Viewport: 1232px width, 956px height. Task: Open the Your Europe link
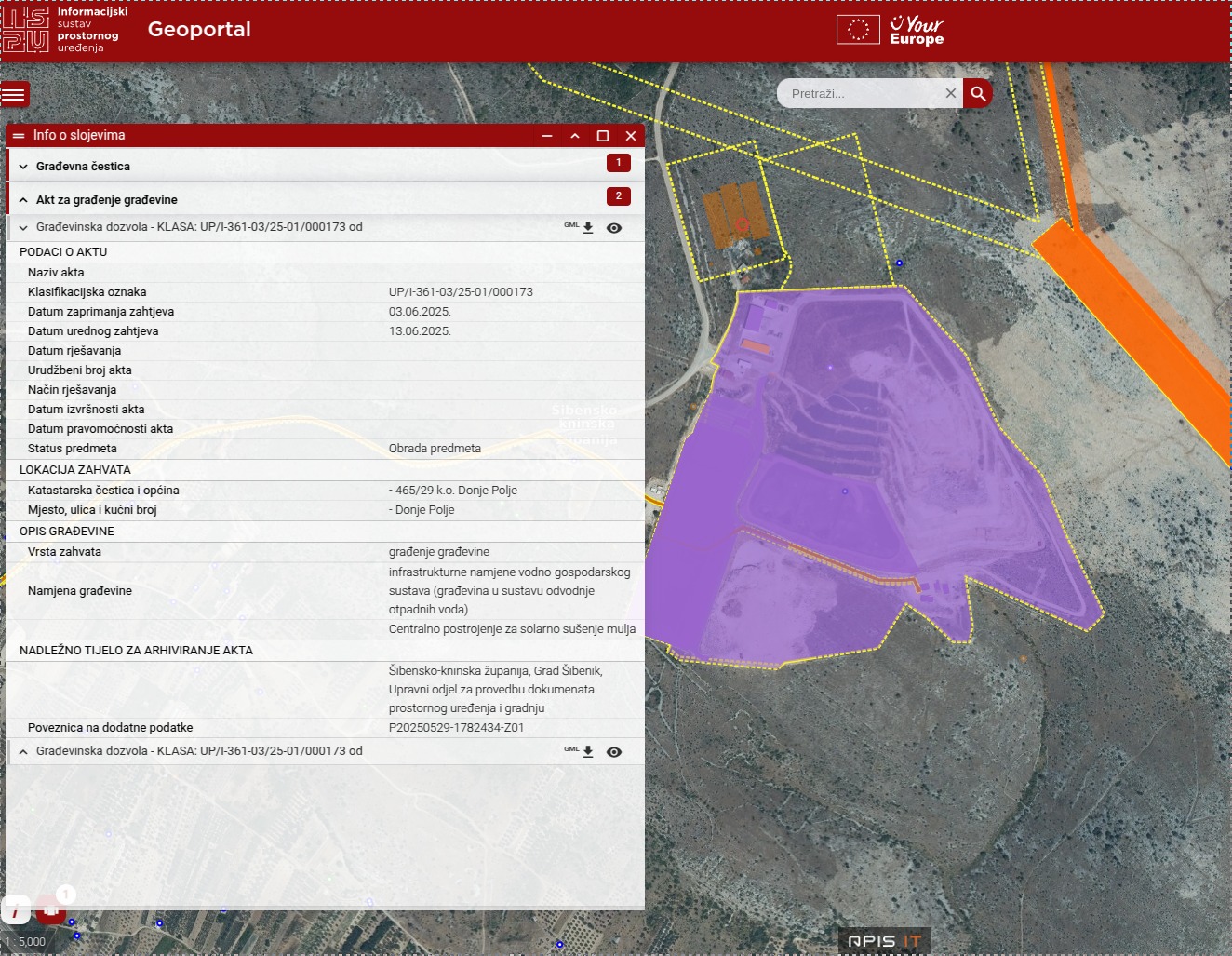(917, 30)
